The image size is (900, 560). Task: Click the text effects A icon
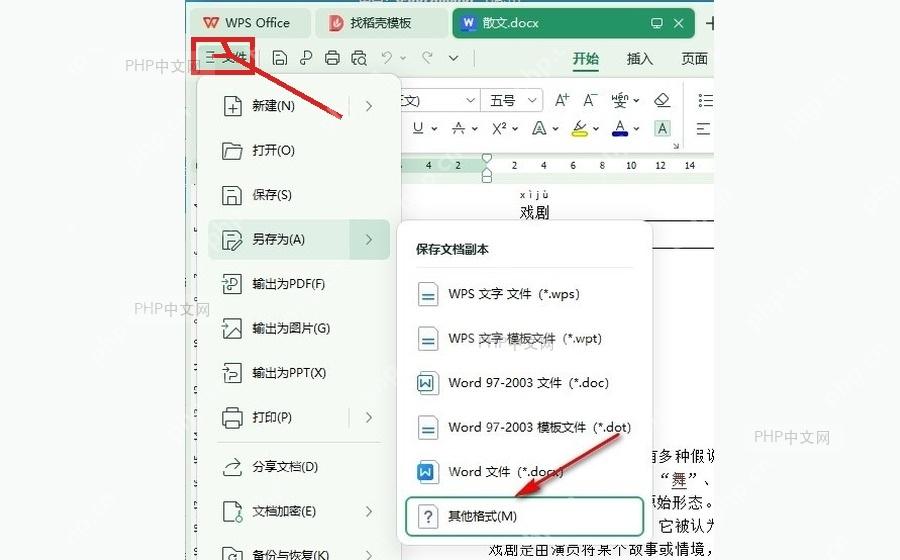(539, 128)
